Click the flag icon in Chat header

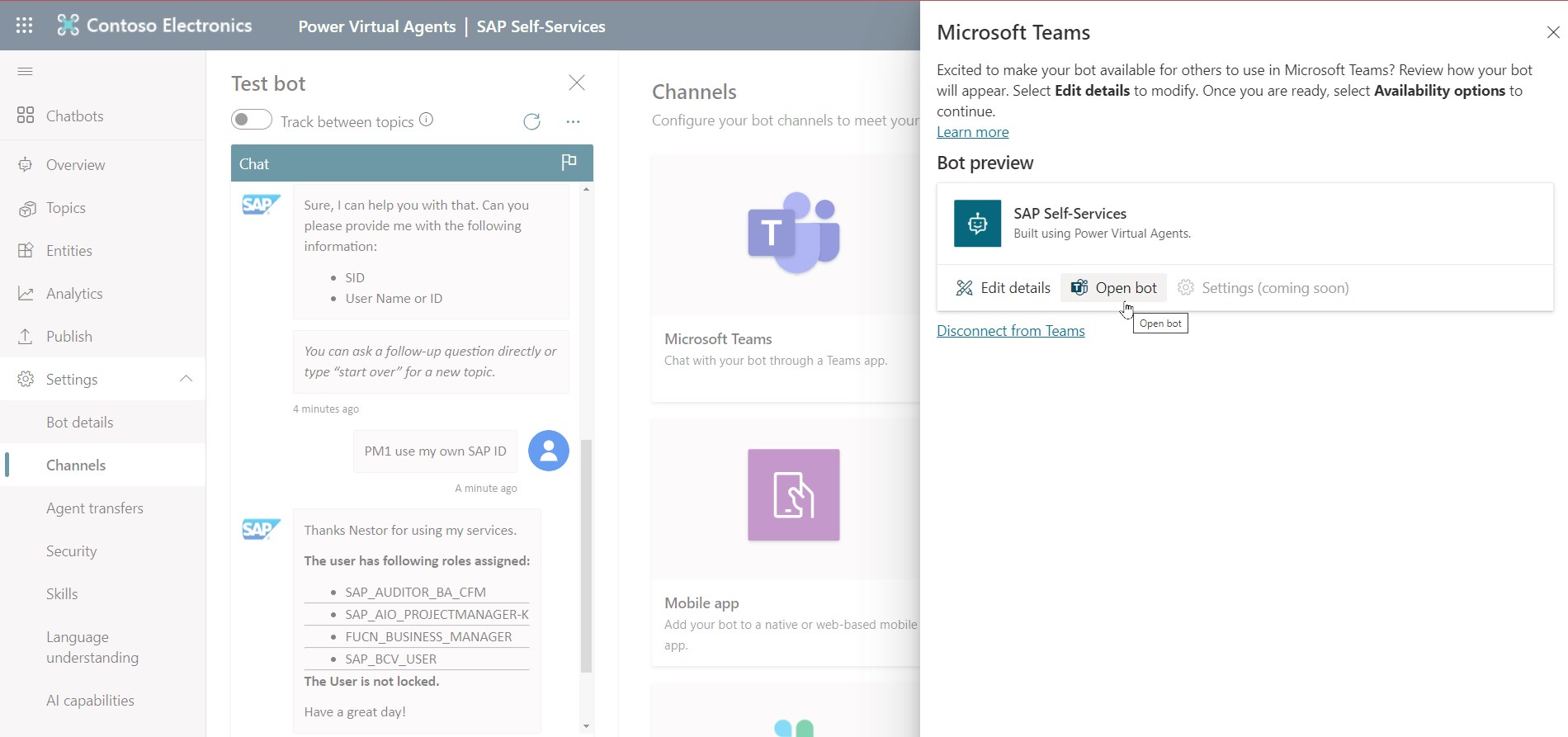pos(569,162)
